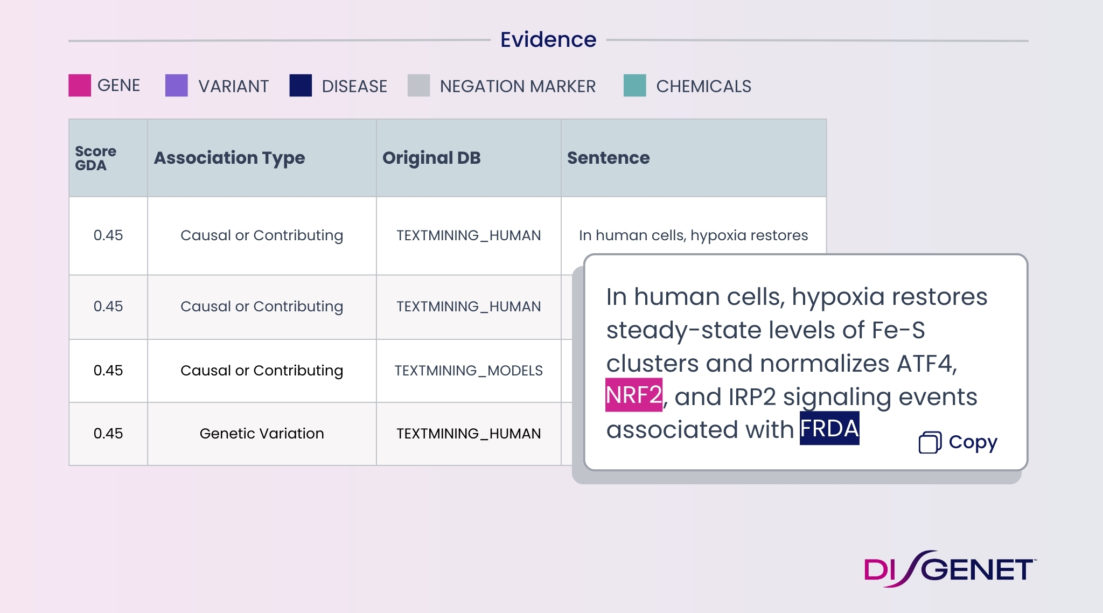Select the TEXTMINING_MODELS cell
Image resolution: width=1103 pixels, height=613 pixels.
468,370
